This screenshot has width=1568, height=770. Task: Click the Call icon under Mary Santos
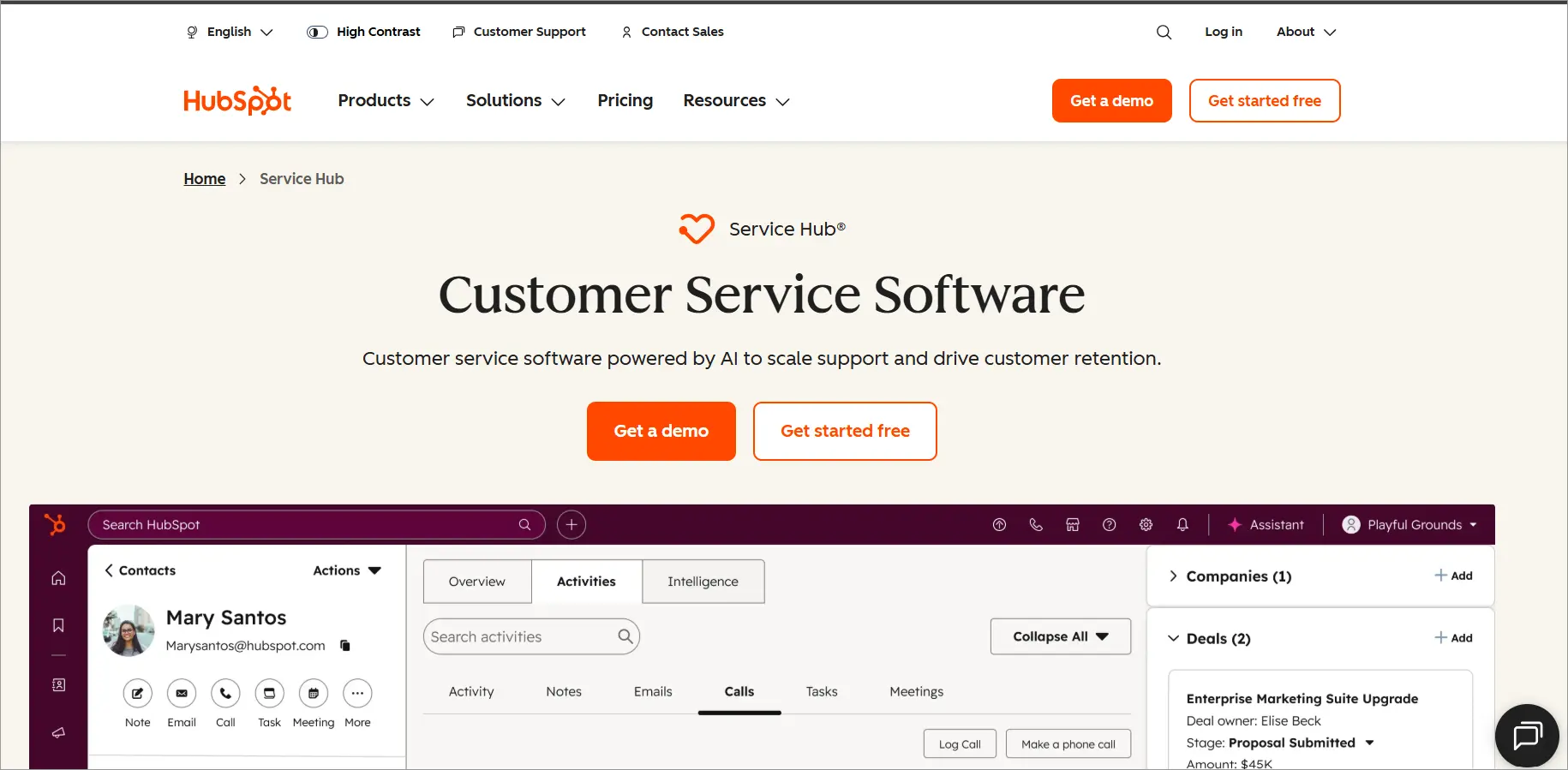tap(225, 693)
